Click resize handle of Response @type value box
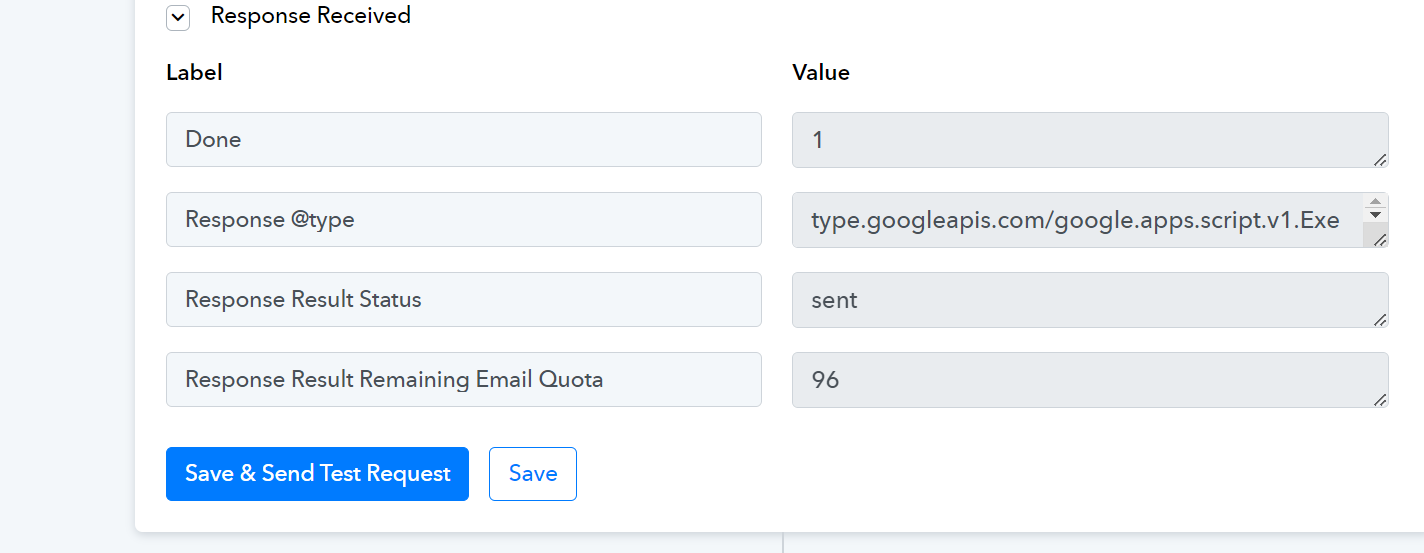This screenshot has height=553, width=1424. [1380, 239]
